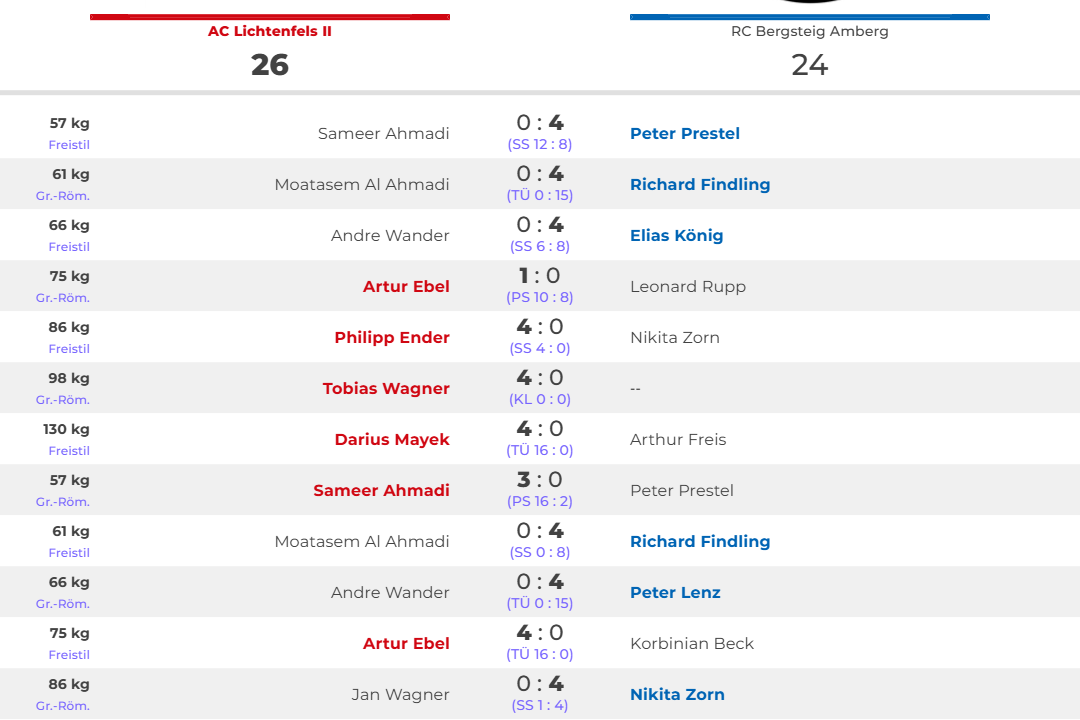Click the guest team total score 24
The image size is (1080, 720).
tap(809, 65)
